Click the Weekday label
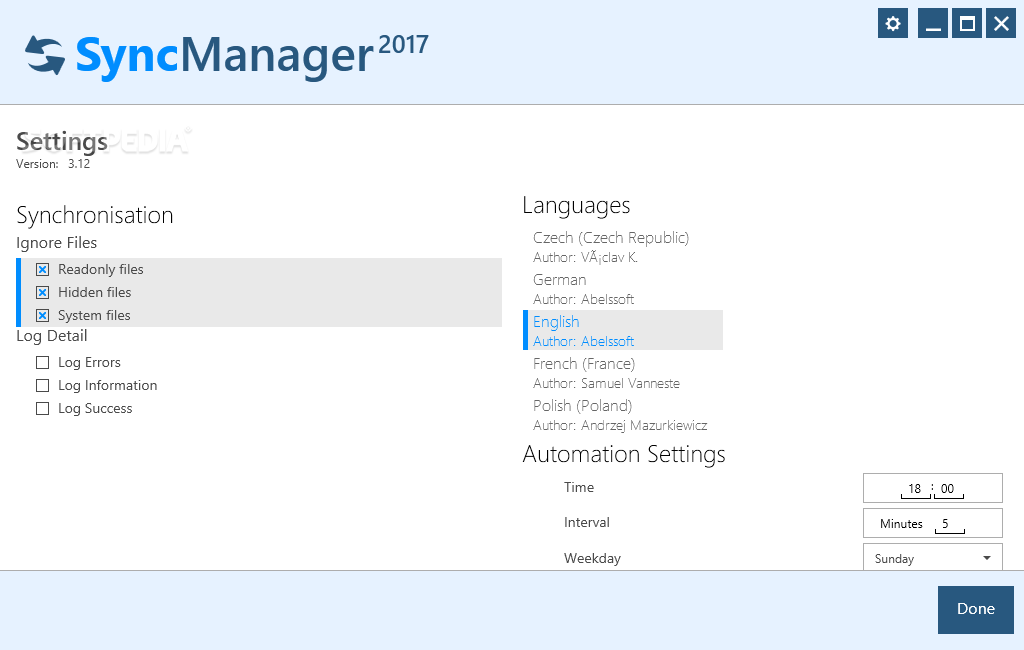1024x650 pixels. pos(592,559)
